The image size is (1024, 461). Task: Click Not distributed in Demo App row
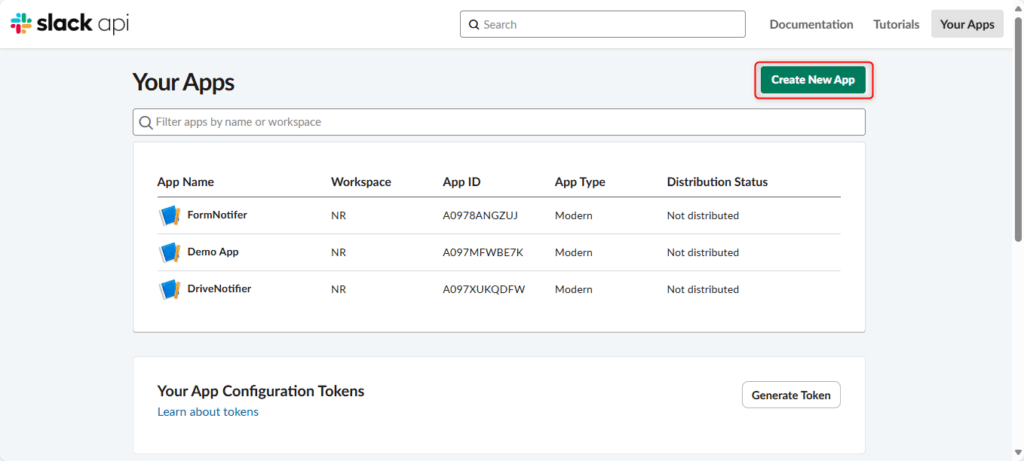coord(703,253)
